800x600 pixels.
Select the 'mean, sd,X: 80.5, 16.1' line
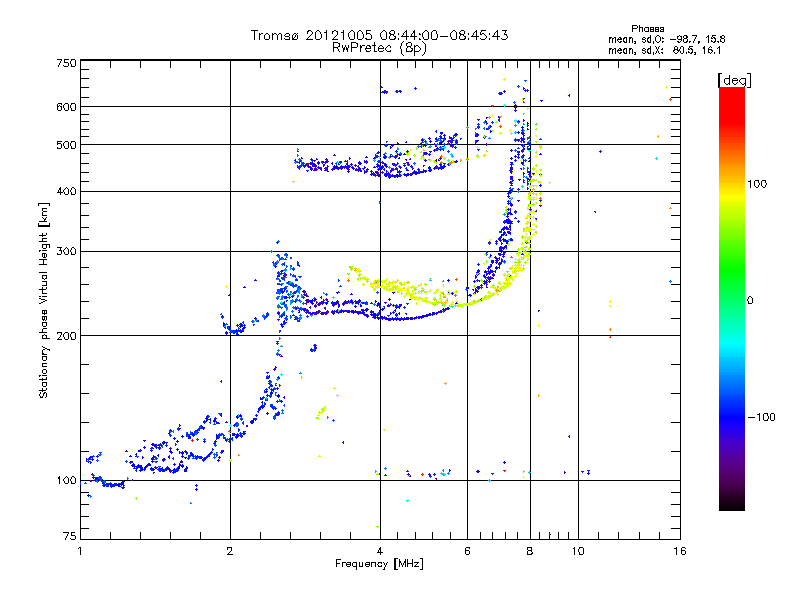coord(664,50)
